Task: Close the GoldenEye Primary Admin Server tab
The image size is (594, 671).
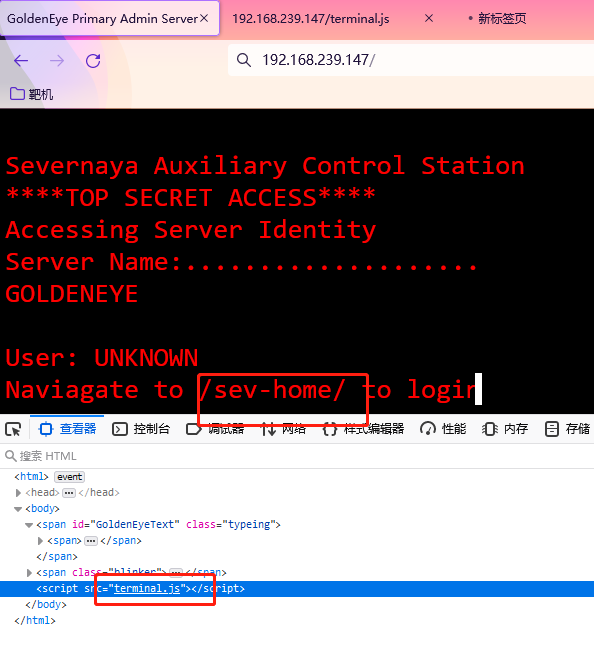Action: click(204, 18)
